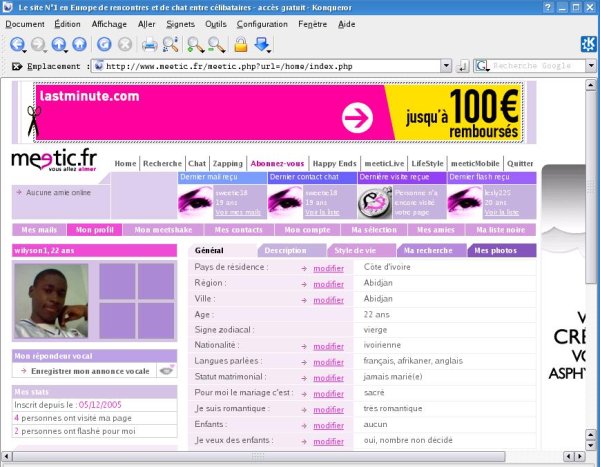The image size is (600, 467).
Task: Open the URL history dropdown arrow
Action: [446, 66]
